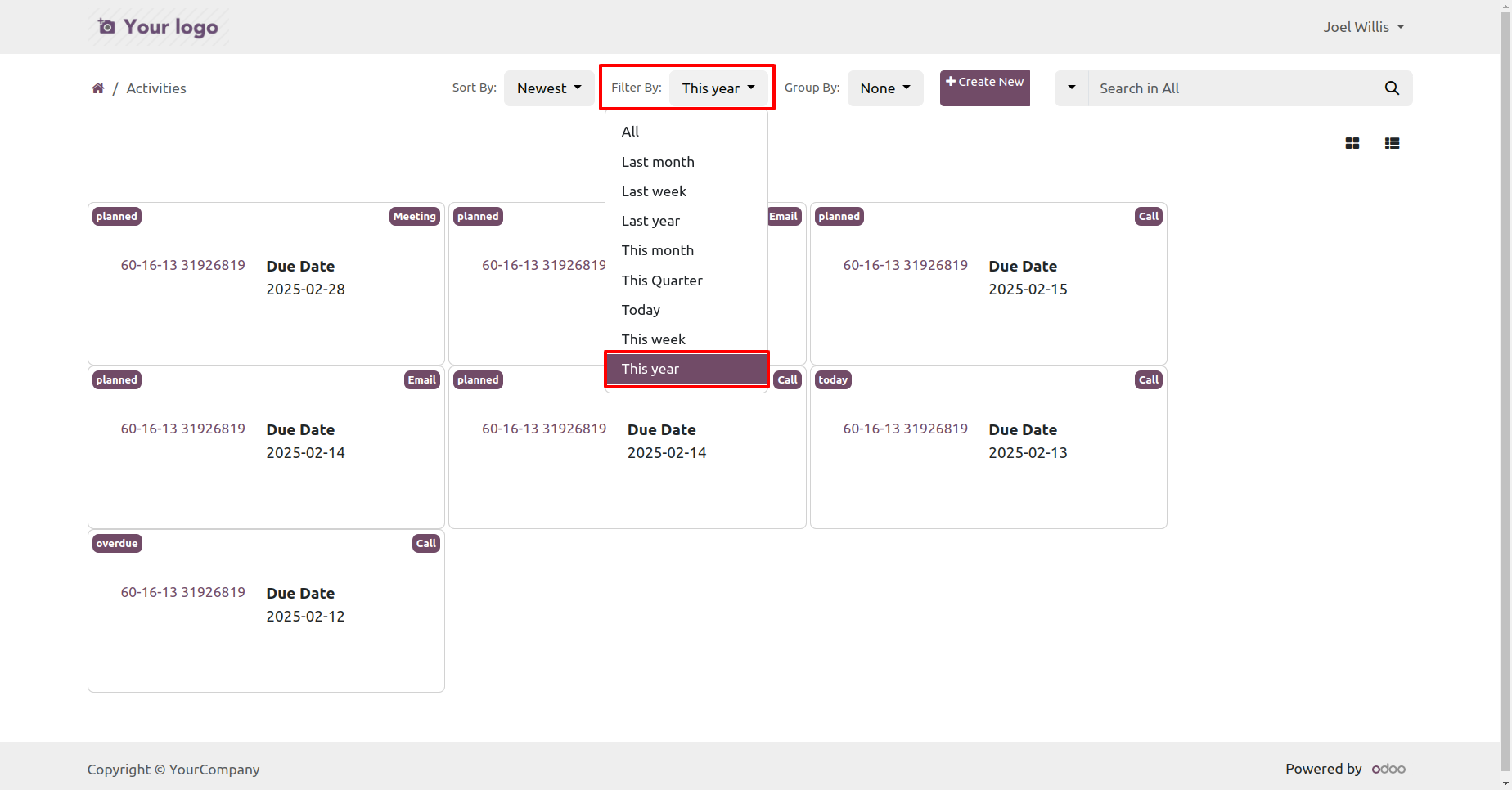Click the Search in All field
1512x790 pixels.
pyautogui.click(x=1231, y=88)
